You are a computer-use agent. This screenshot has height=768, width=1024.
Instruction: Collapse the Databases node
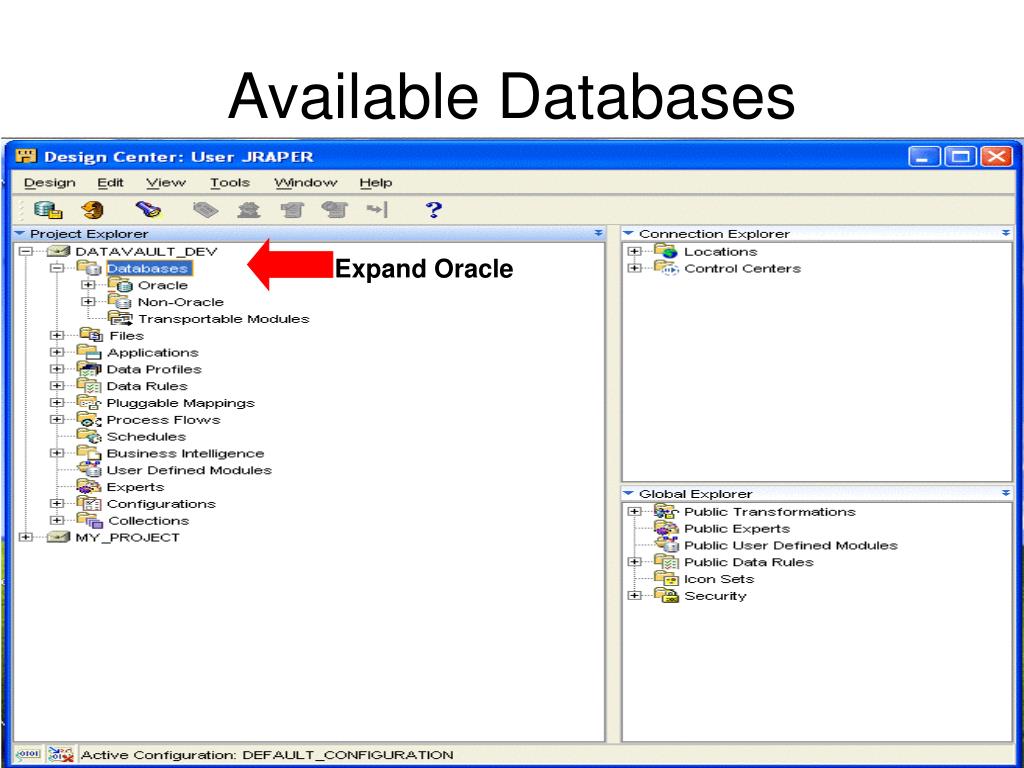[57, 268]
